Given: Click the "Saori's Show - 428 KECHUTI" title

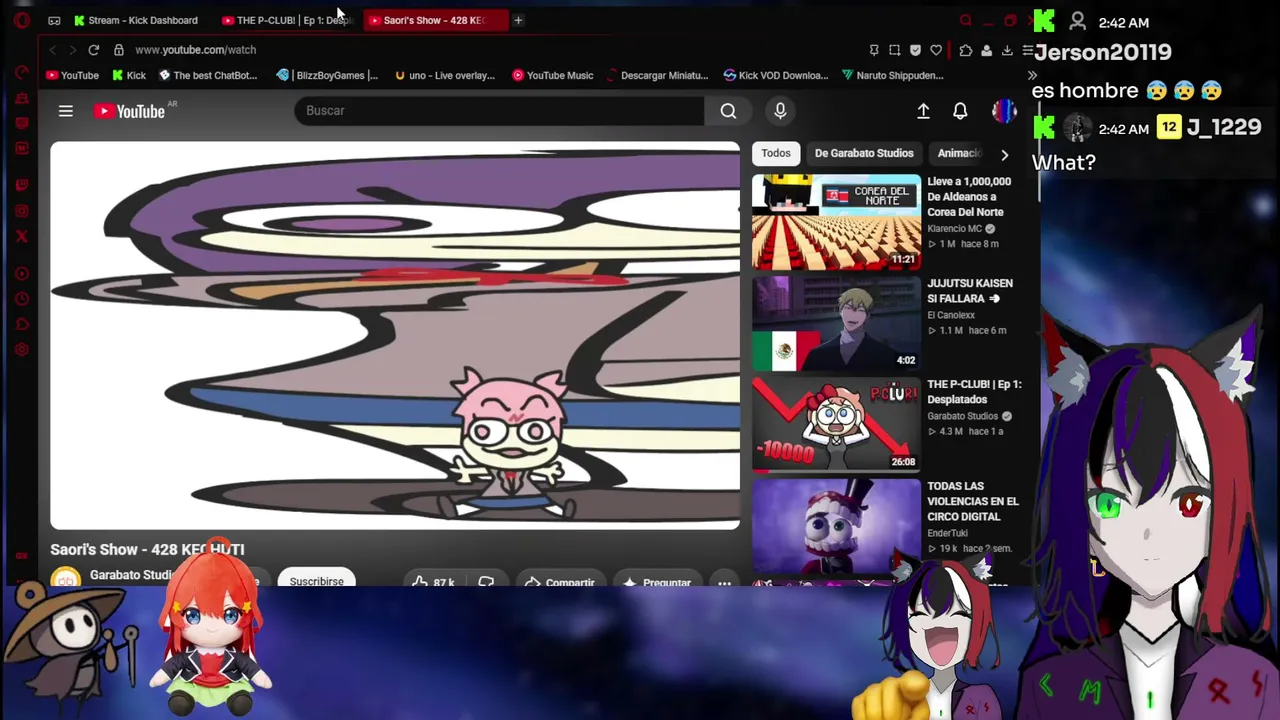Looking at the screenshot, I should click(x=147, y=549).
